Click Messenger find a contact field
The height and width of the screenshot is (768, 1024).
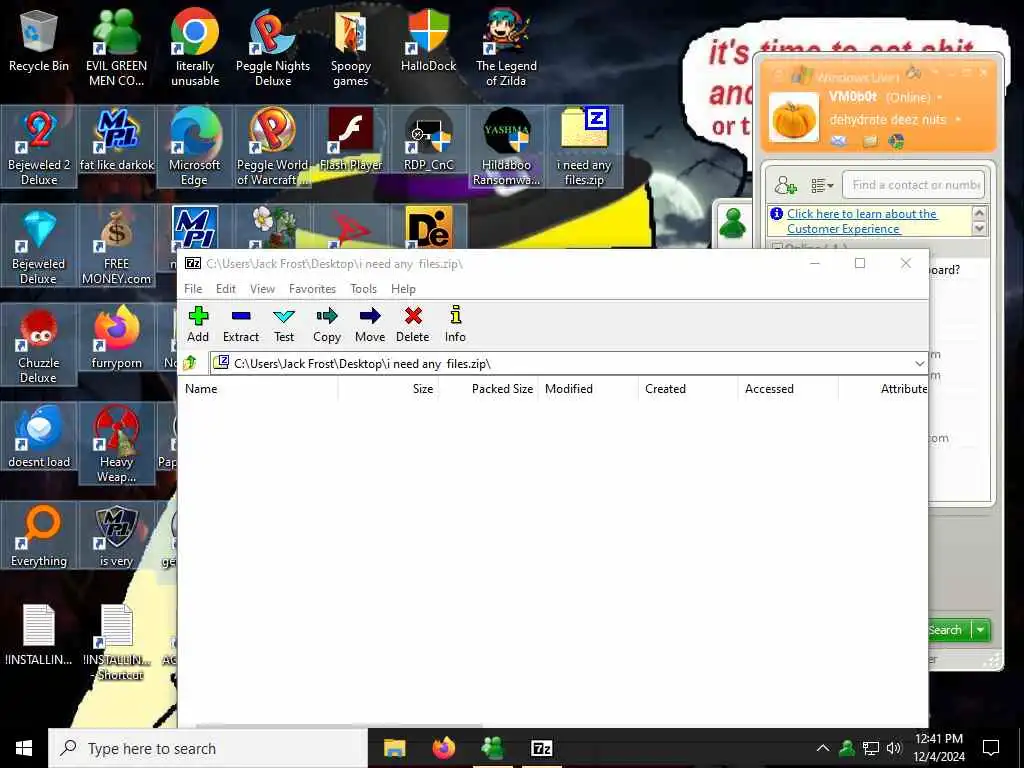coord(914,185)
